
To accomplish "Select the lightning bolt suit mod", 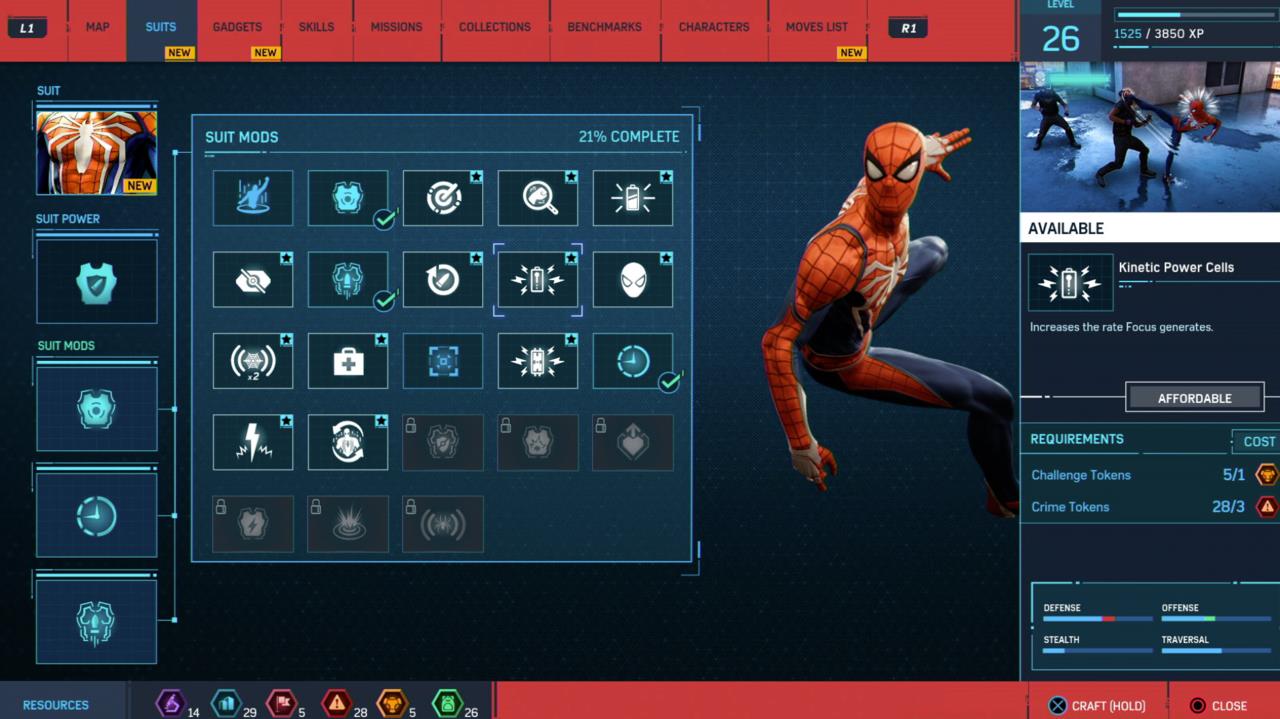I will (252, 442).
